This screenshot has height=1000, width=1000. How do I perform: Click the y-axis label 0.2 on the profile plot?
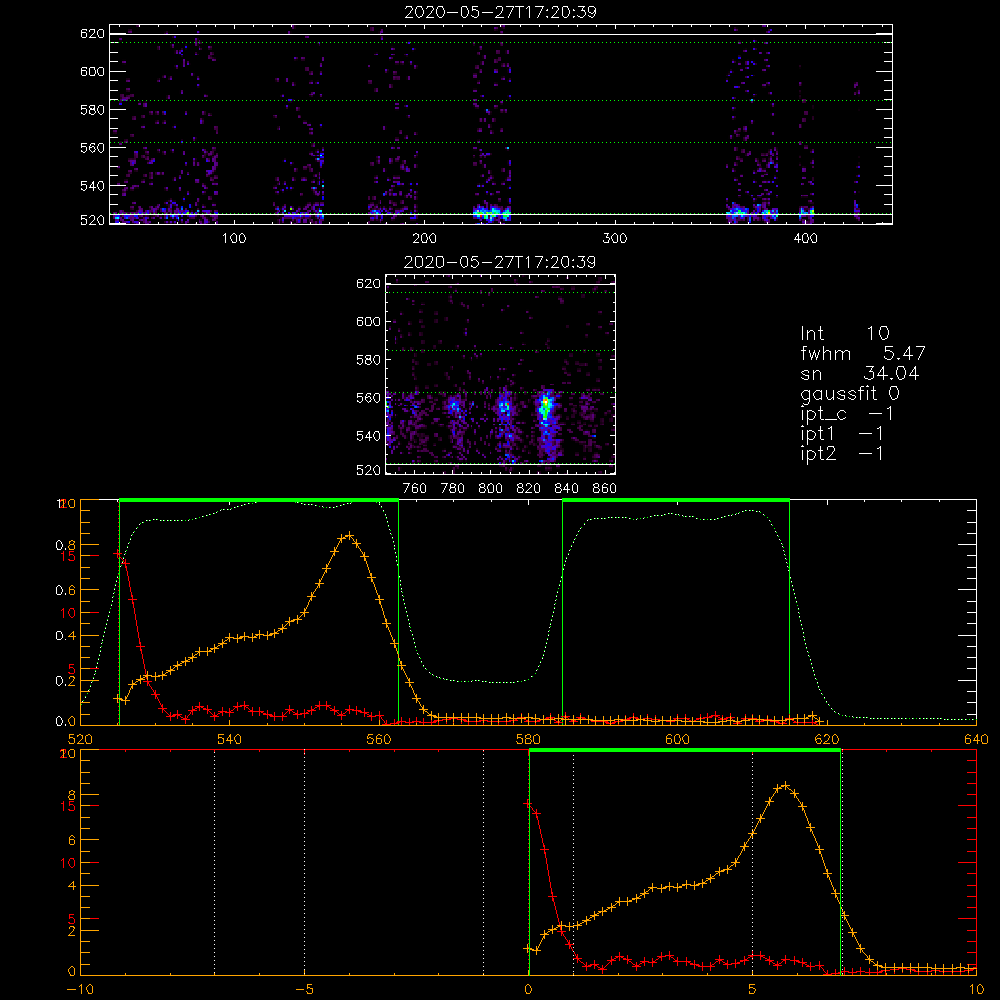point(66,681)
